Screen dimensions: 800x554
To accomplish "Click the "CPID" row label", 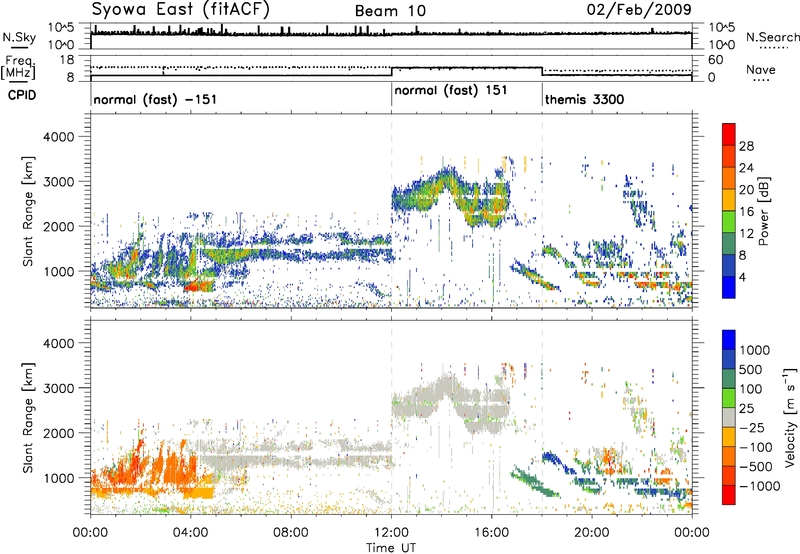I will (x=22, y=95).
